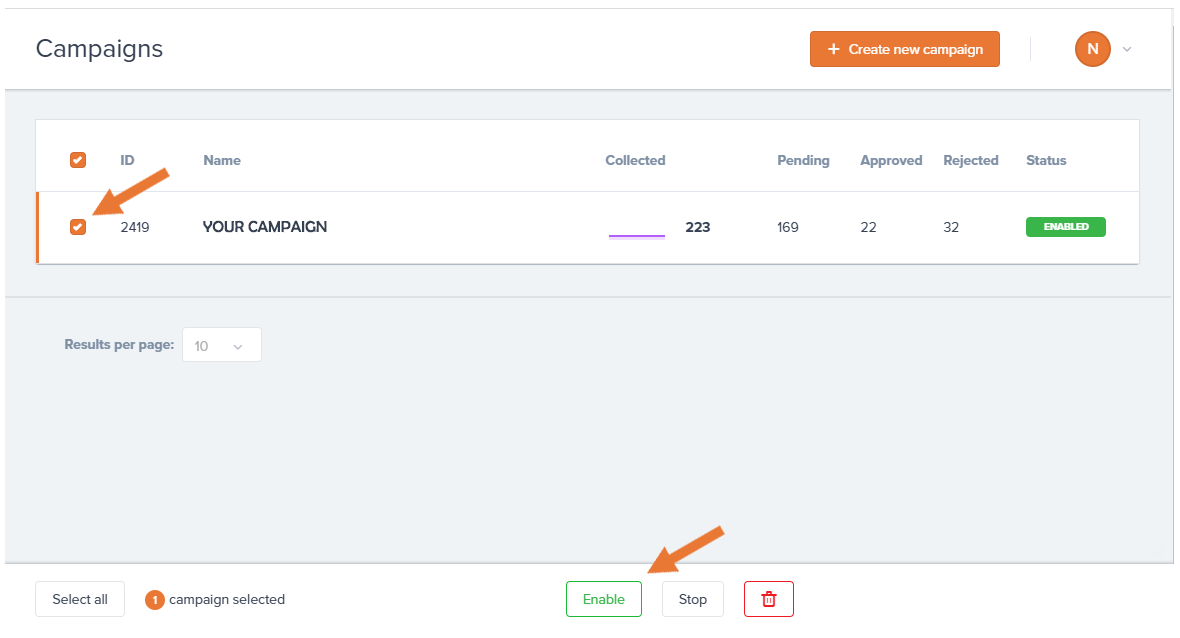Click the Status column header
1180x638 pixels.
(1046, 160)
